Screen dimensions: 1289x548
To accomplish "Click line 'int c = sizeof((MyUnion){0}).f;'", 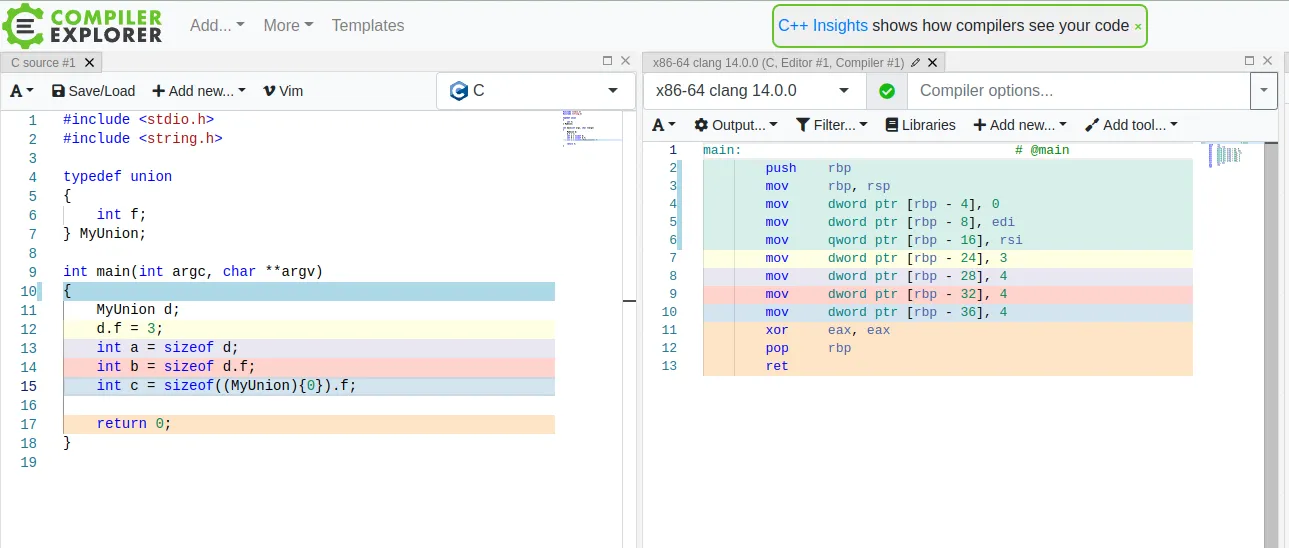I will click(226, 386).
